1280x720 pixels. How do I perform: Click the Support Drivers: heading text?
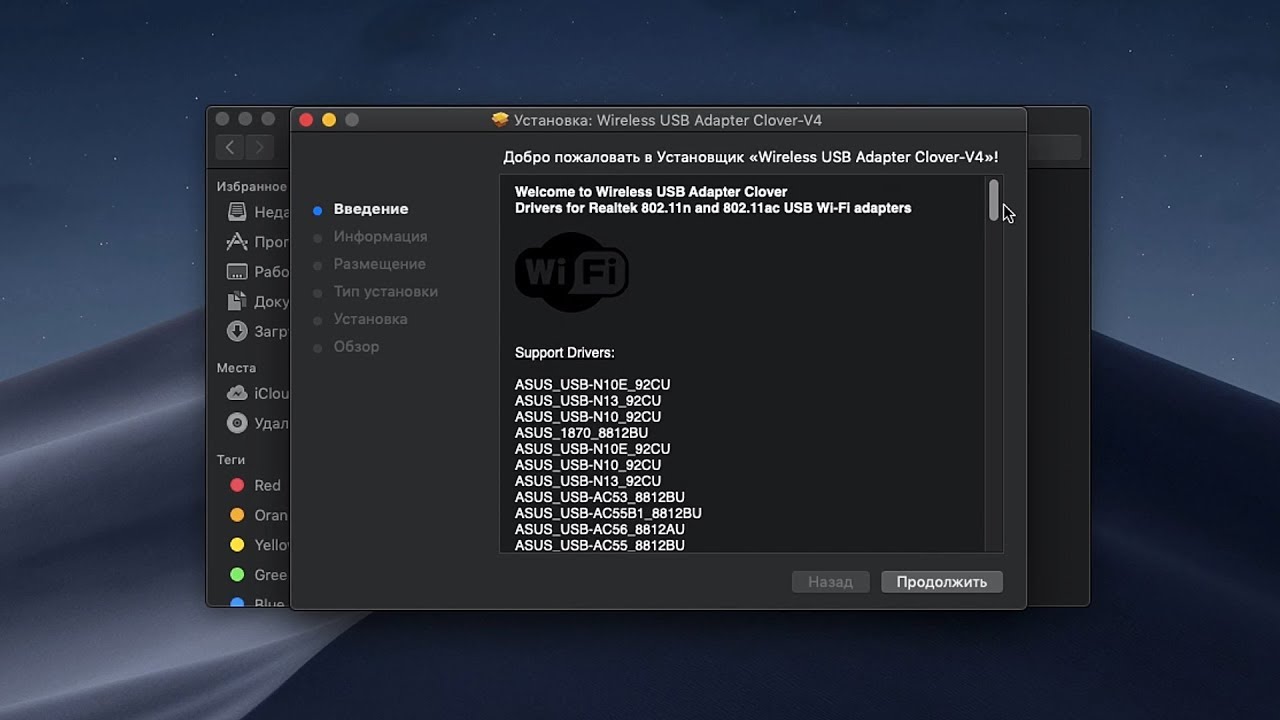pyautogui.click(x=564, y=353)
